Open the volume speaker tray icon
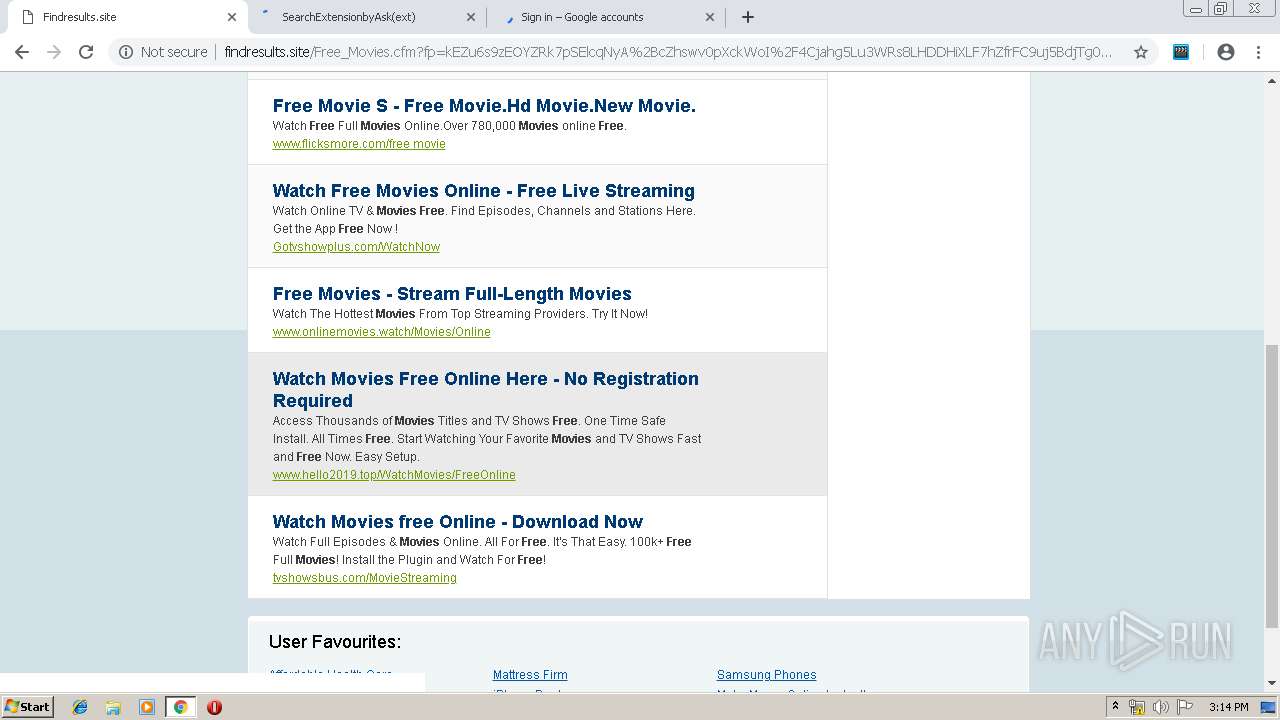 (x=1160, y=707)
